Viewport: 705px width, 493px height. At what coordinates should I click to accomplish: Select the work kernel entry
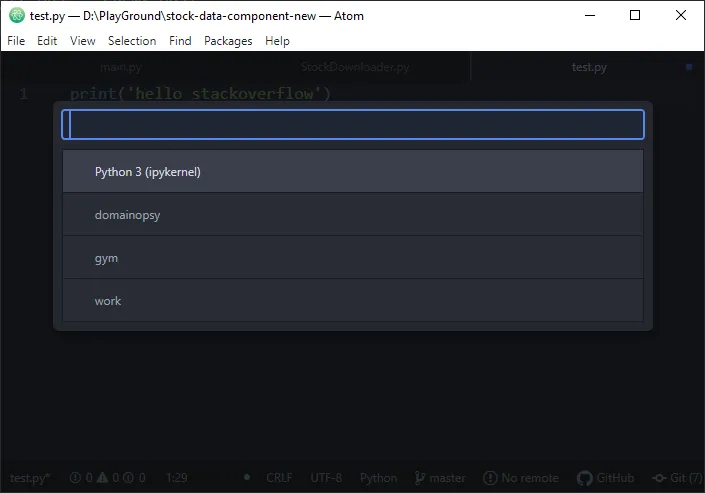pos(353,300)
